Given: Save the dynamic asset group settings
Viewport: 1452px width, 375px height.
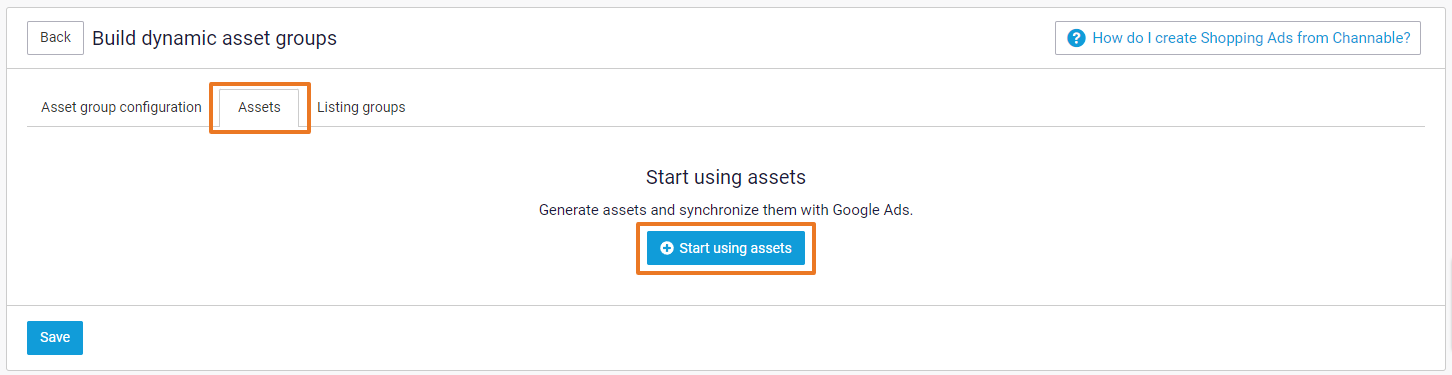Looking at the screenshot, I should click(x=55, y=338).
